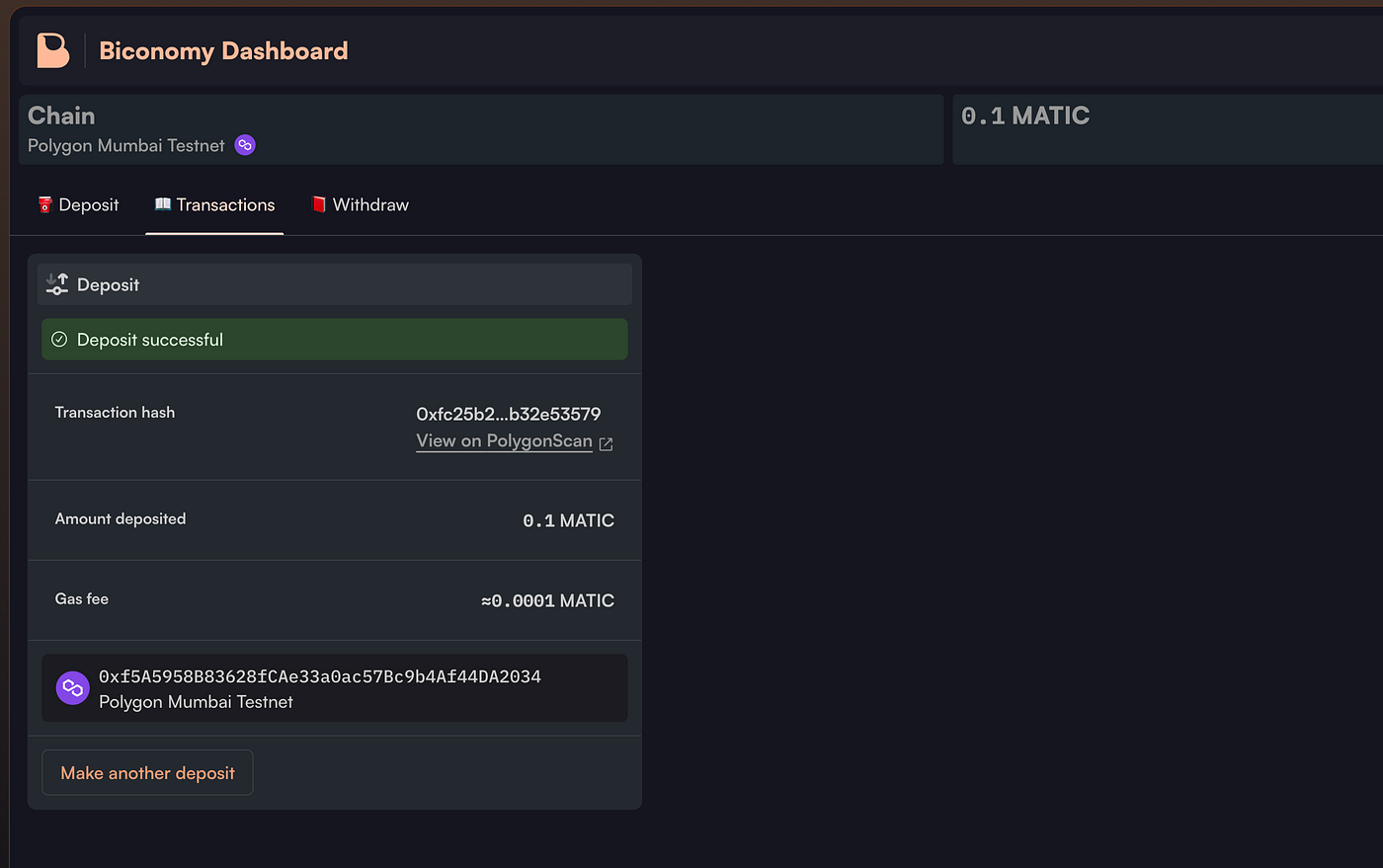1383x868 pixels.
Task: Click the external link icon after View on PolygonScan
Action: (606, 444)
